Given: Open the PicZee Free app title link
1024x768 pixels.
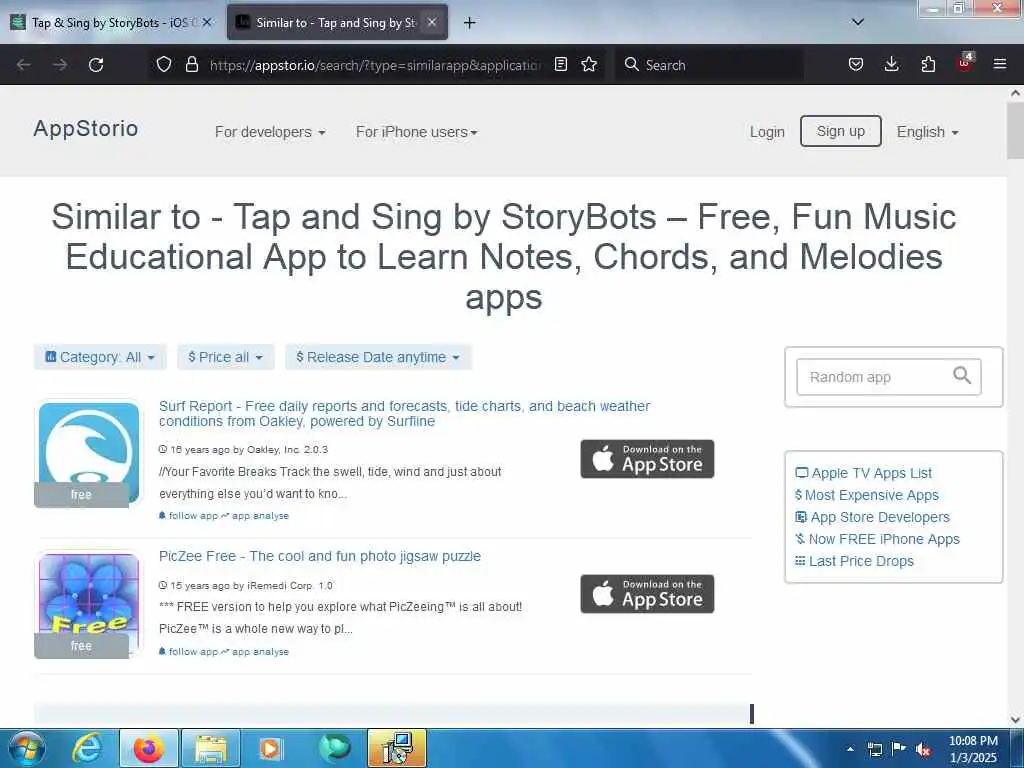Looking at the screenshot, I should [320, 556].
